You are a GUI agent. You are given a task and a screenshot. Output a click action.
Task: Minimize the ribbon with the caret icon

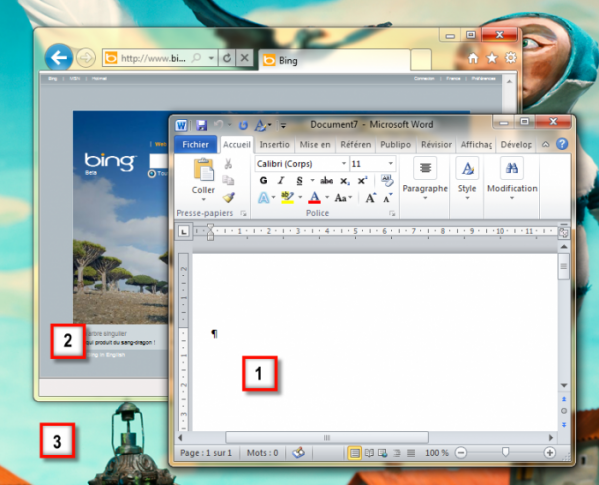point(546,144)
